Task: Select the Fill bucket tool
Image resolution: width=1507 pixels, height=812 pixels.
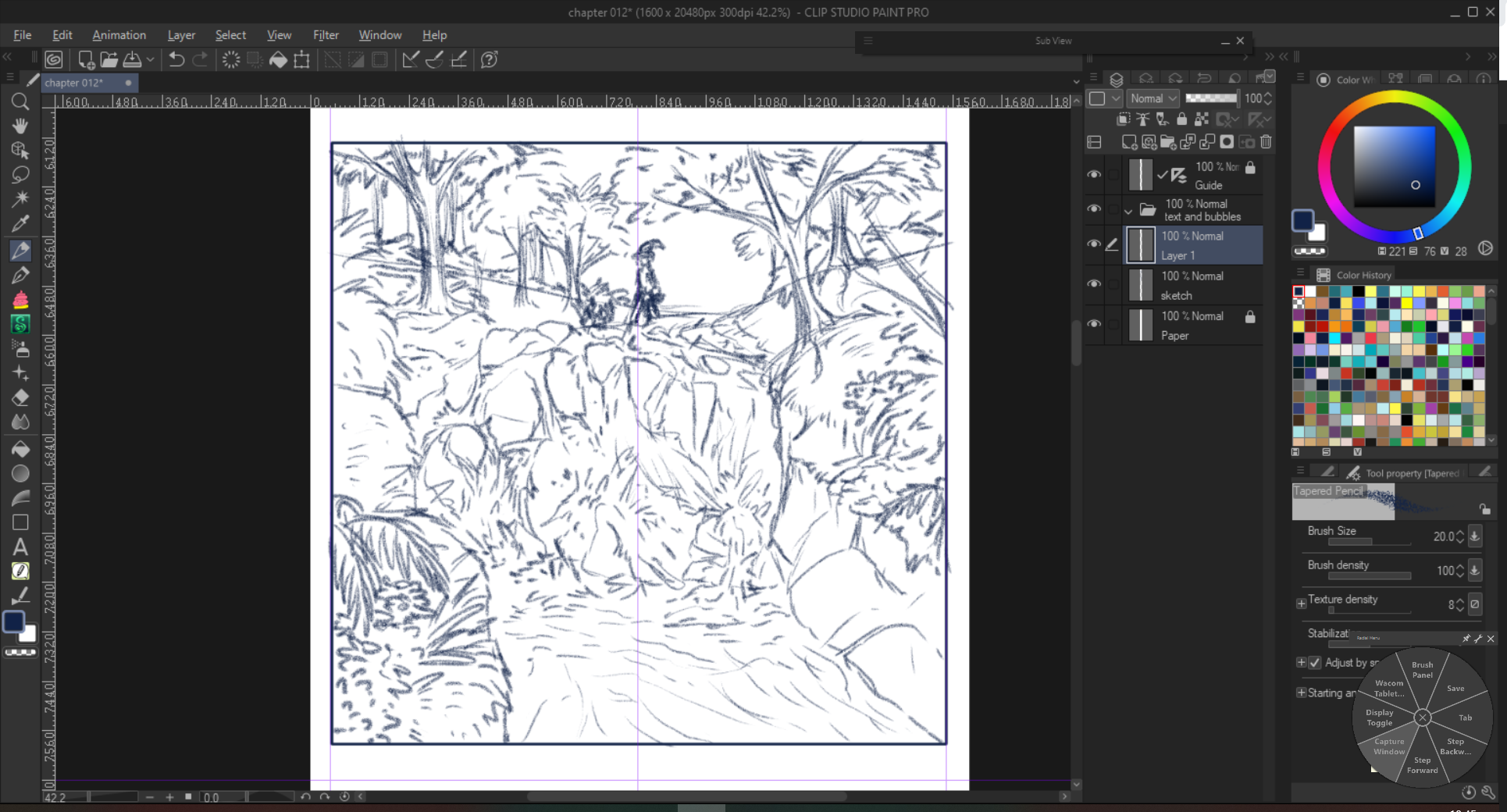Action: click(20, 449)
